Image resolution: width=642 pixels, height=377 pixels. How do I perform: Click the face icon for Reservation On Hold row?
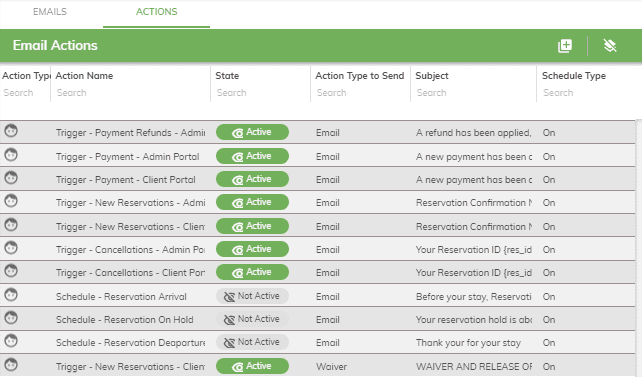(11, 318)
